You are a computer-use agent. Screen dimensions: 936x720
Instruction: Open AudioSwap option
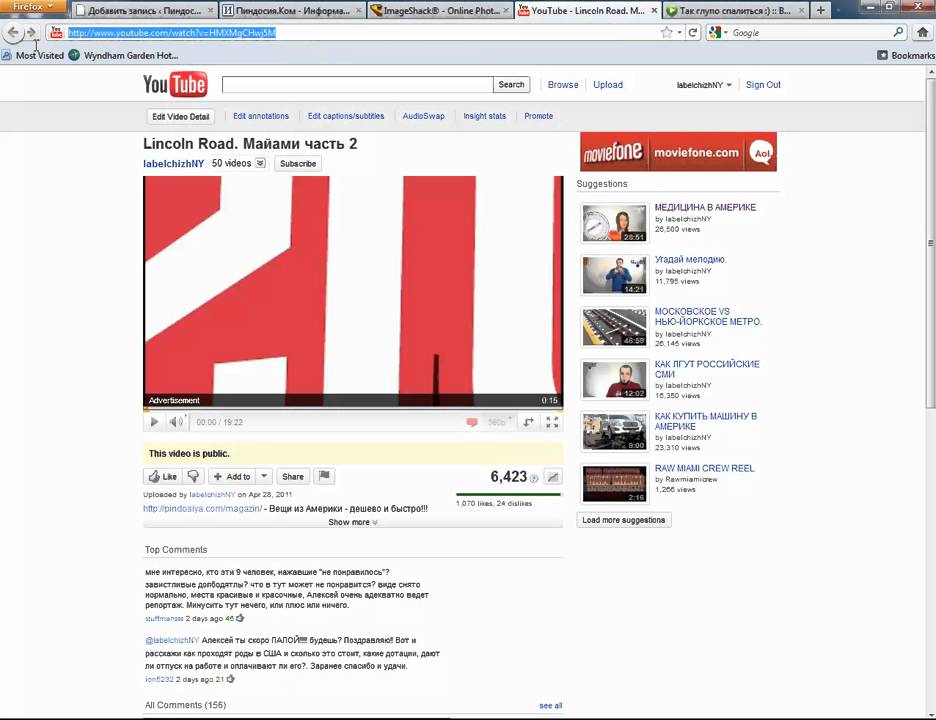point(423,116)
